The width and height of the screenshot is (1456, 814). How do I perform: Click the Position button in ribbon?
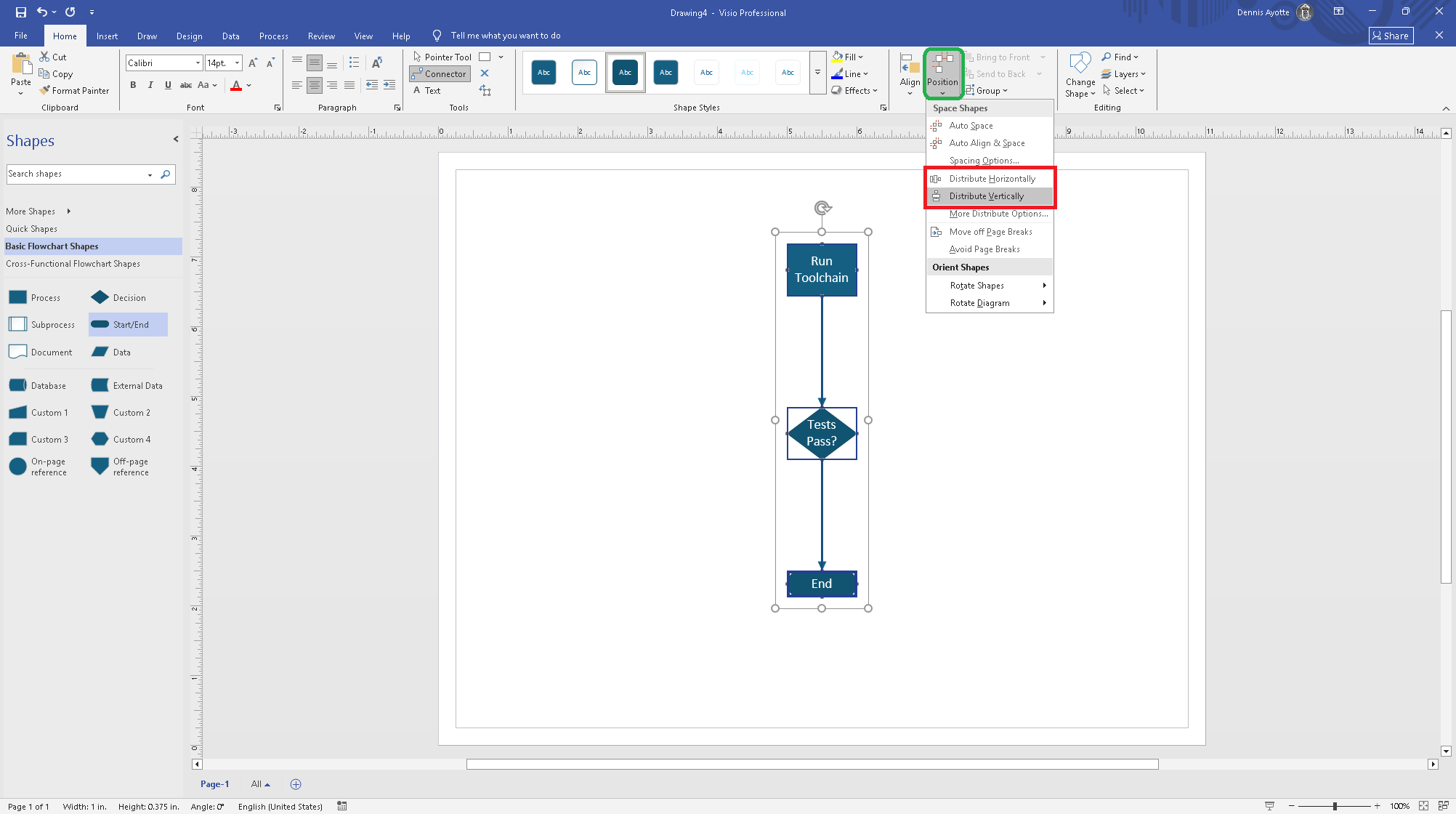(x=942, y=73)
